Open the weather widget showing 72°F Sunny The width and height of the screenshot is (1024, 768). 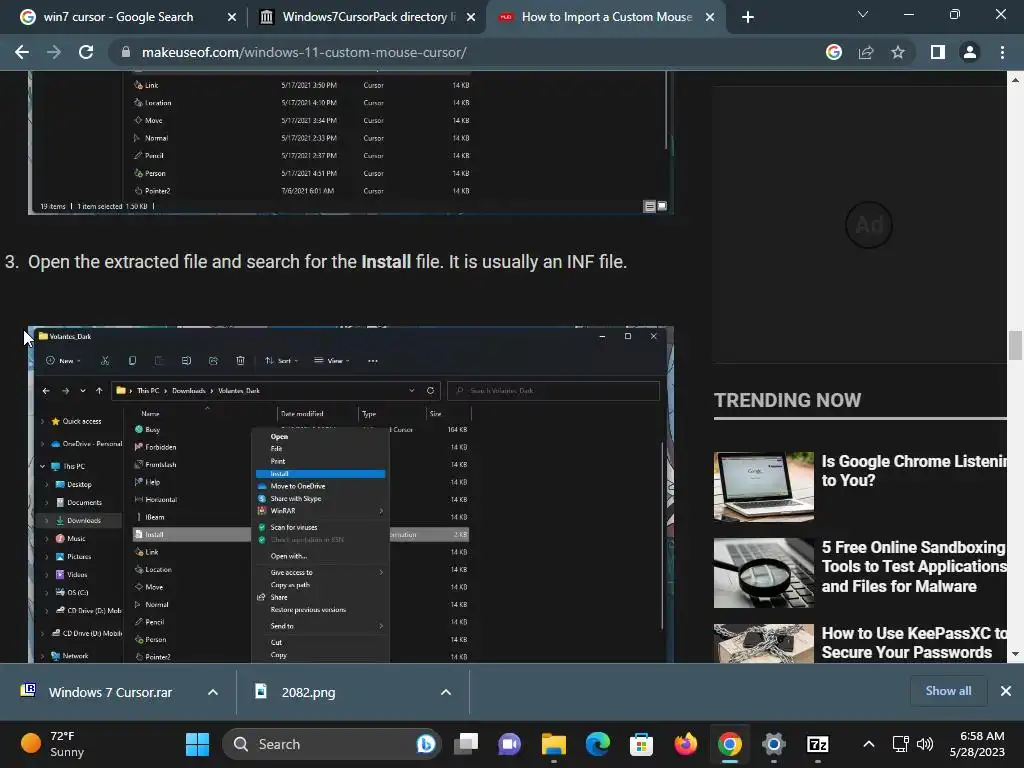54,744
